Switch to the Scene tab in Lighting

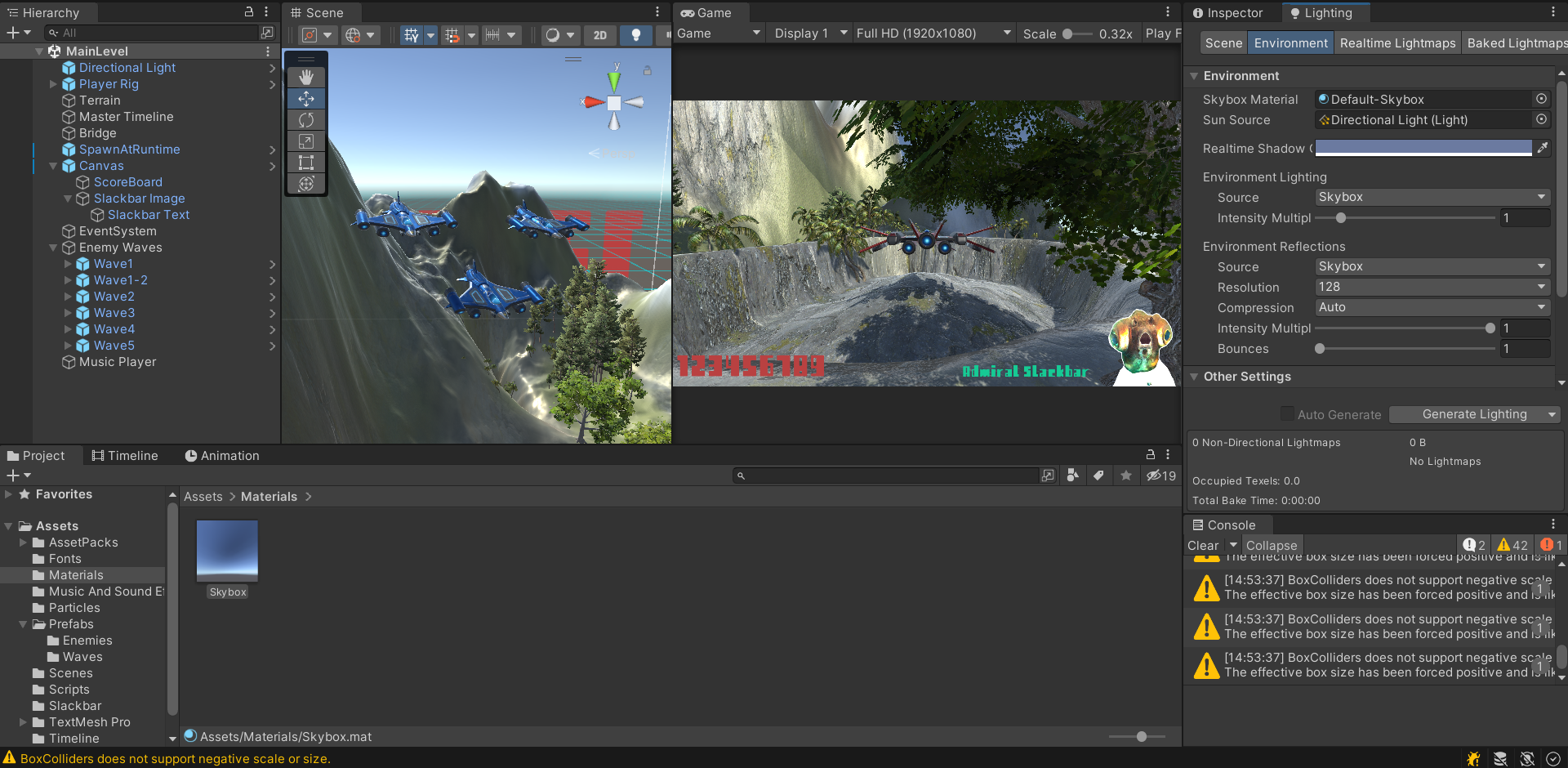click(1223, 43)
